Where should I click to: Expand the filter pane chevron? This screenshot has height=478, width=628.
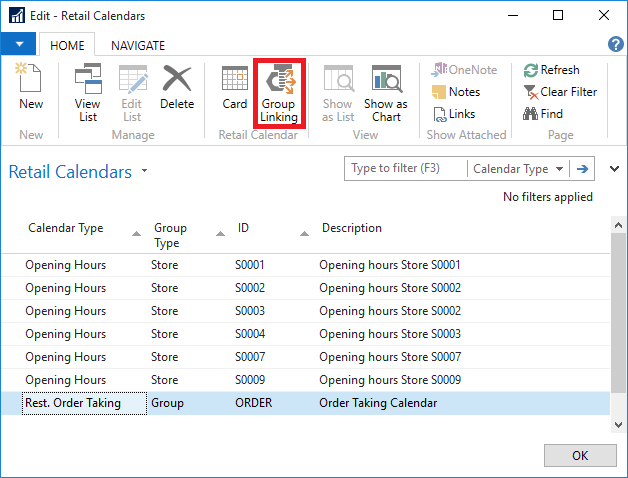[614, 169]
